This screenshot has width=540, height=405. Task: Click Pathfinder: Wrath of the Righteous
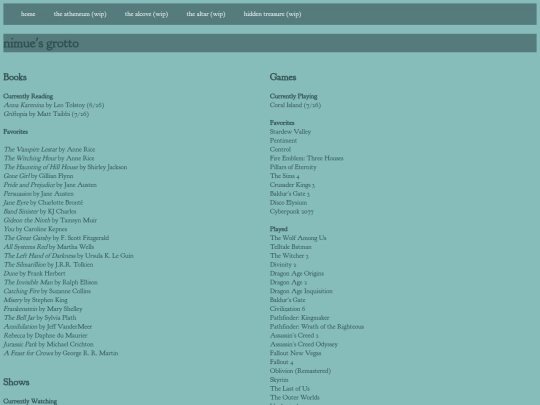click(x=317, y=326)
